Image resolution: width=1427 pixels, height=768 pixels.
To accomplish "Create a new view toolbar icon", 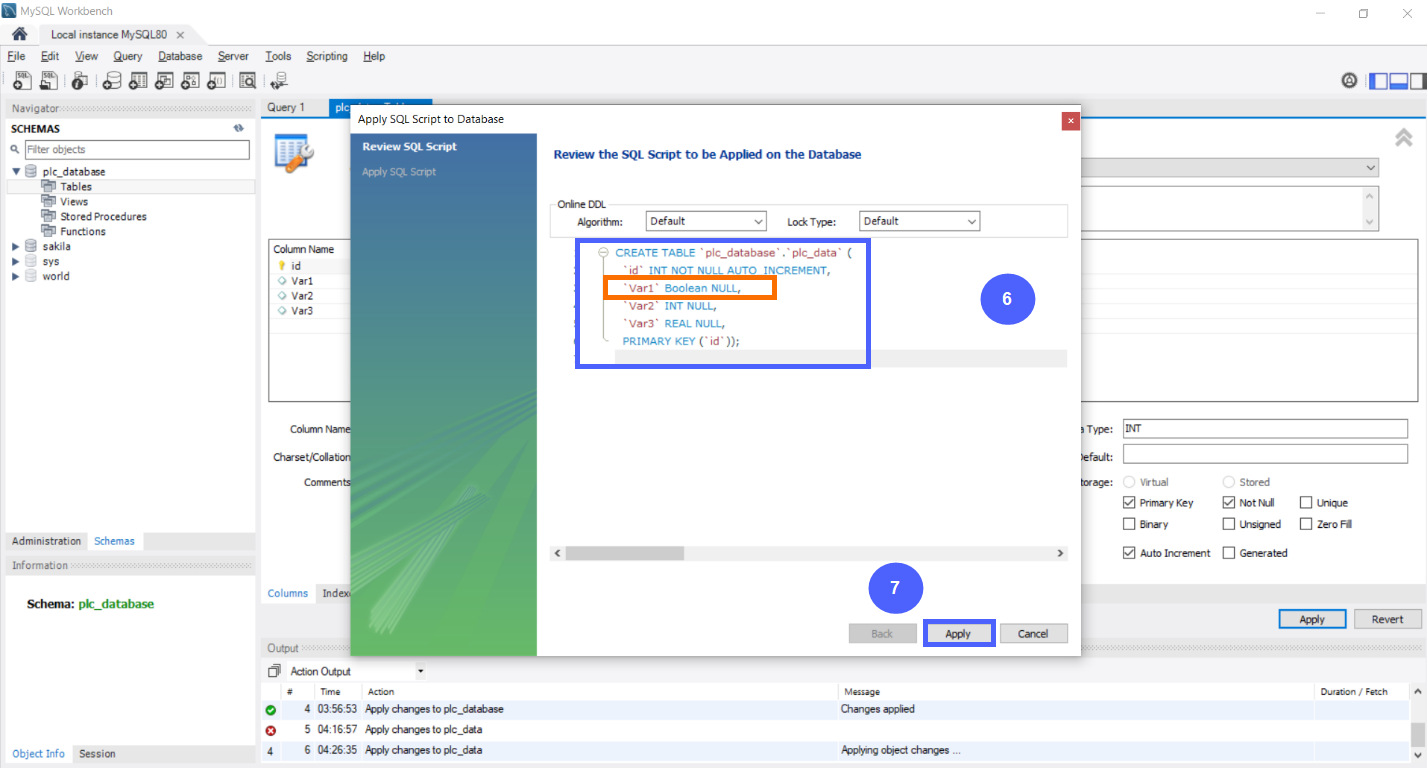I will pyautogui.click(x=165, y=80).
